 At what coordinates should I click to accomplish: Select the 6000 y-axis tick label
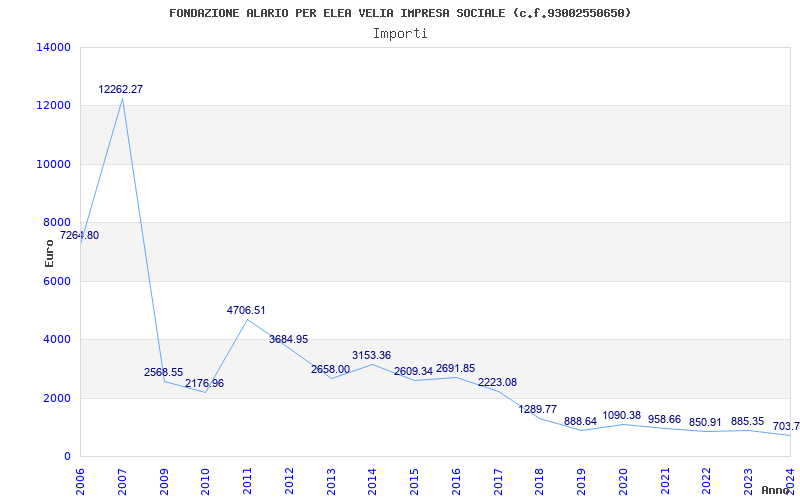tap(56, 281)
